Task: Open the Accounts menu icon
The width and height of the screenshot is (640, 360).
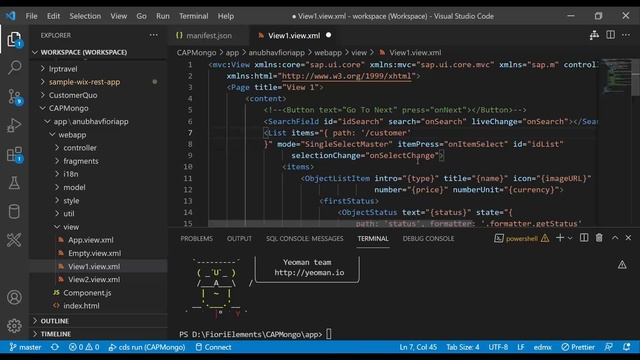Action: 14,297
